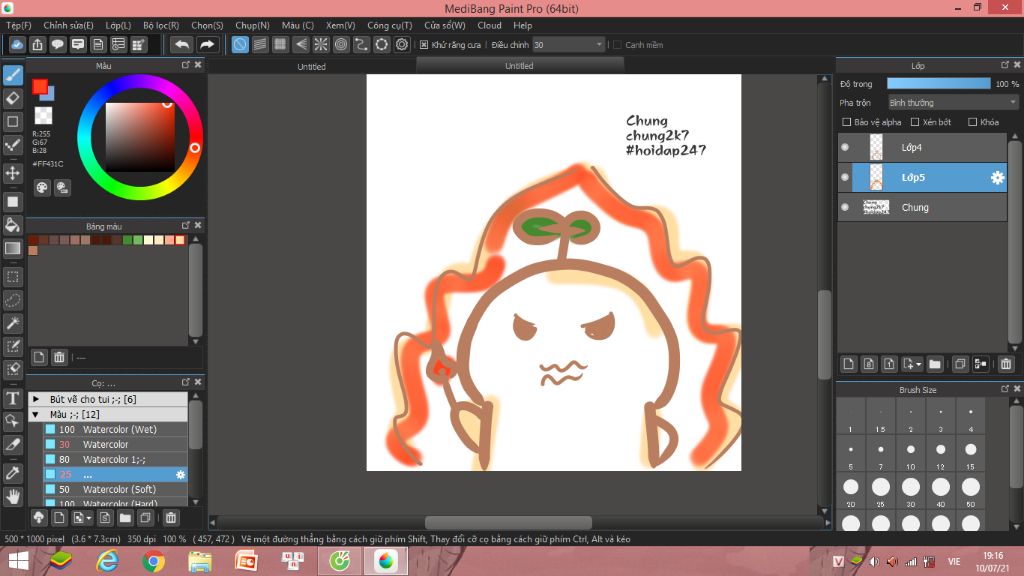The width and height of the screenshot is (1024, 576).
Task: Click the Độ trong opacity slider
Action: pyautogui.click(x=938, y=84)
